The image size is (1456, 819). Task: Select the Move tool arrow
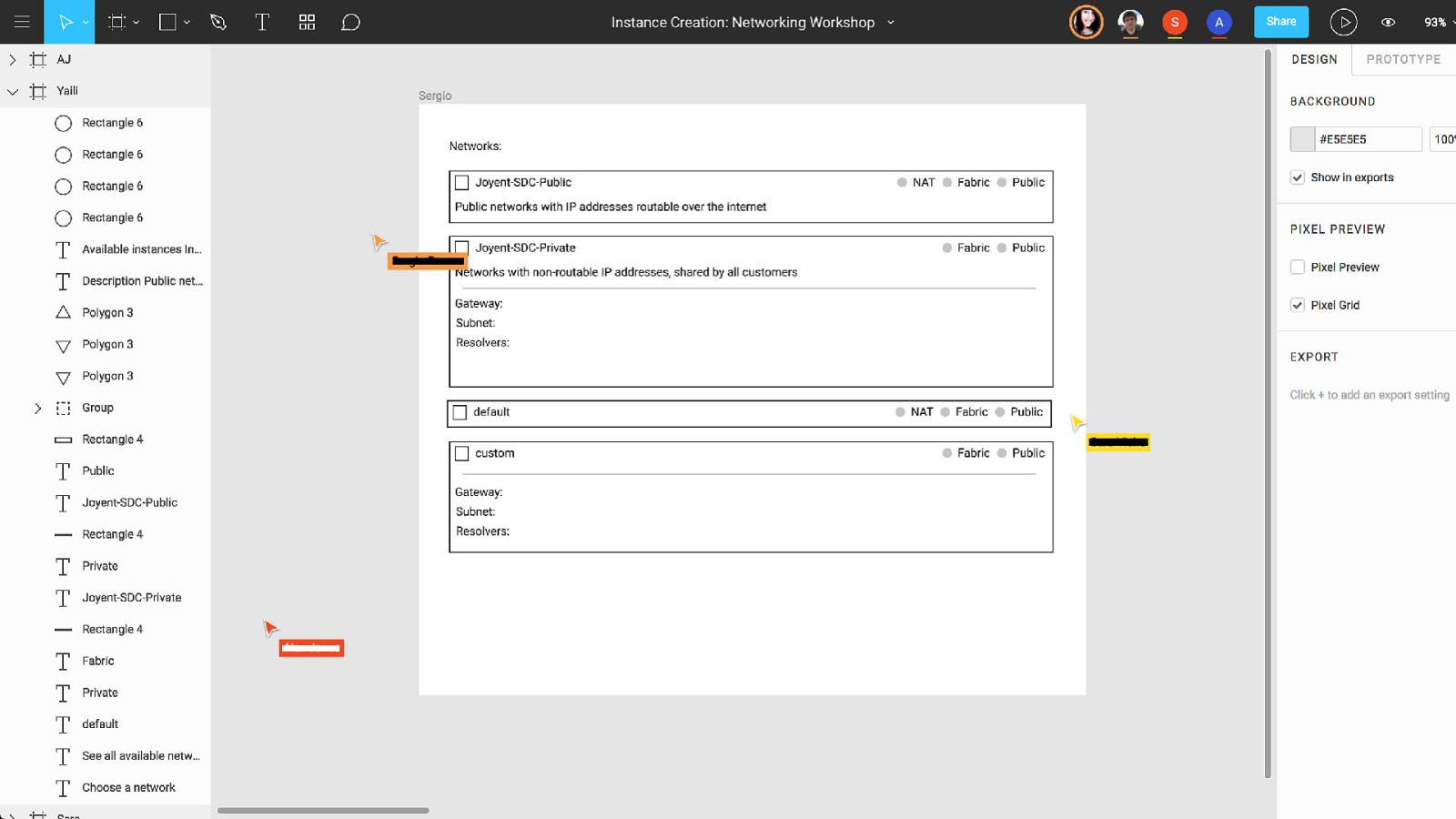tap(65, 22)
